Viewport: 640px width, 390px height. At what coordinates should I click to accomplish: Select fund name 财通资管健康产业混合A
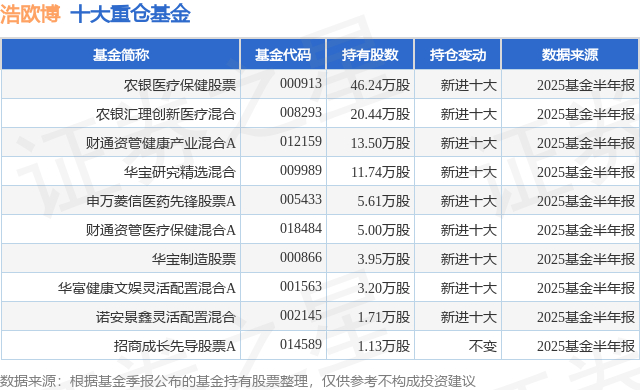tap(161, 143)
